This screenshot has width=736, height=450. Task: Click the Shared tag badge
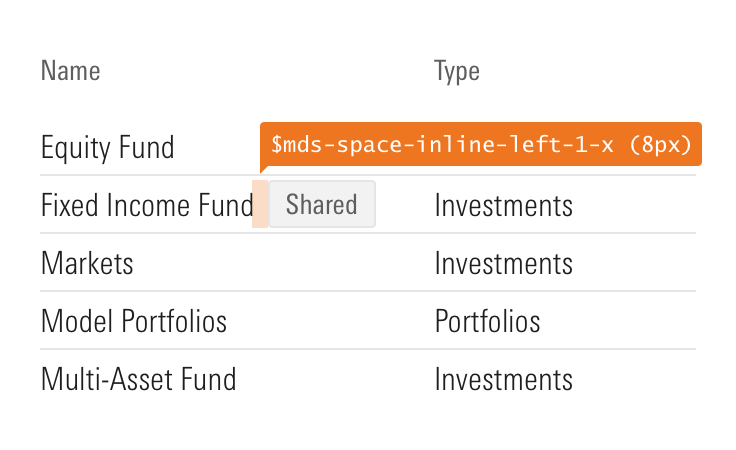(x=322, y=204)
